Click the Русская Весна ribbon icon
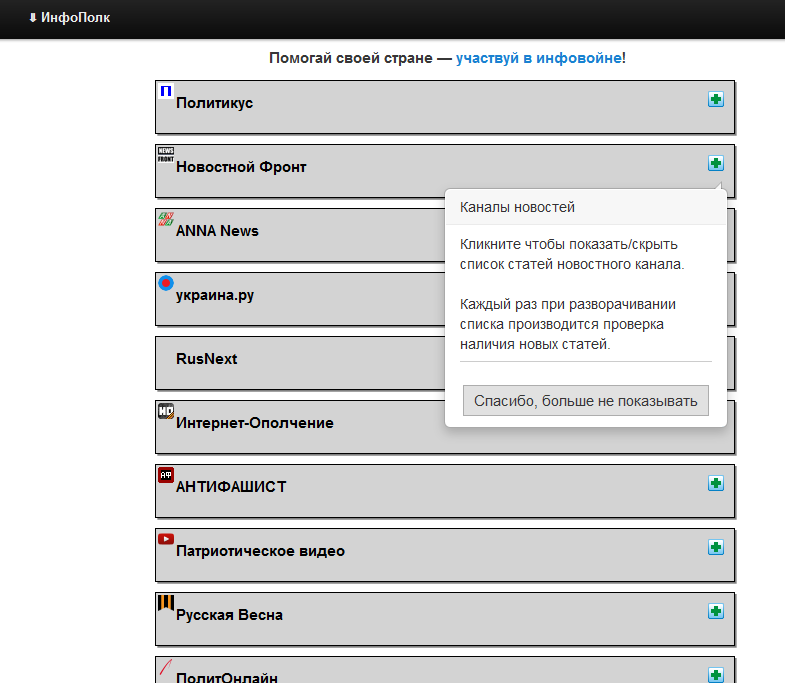Image resolution: width=785 pixels, height=683 pixels. point(166,603)
